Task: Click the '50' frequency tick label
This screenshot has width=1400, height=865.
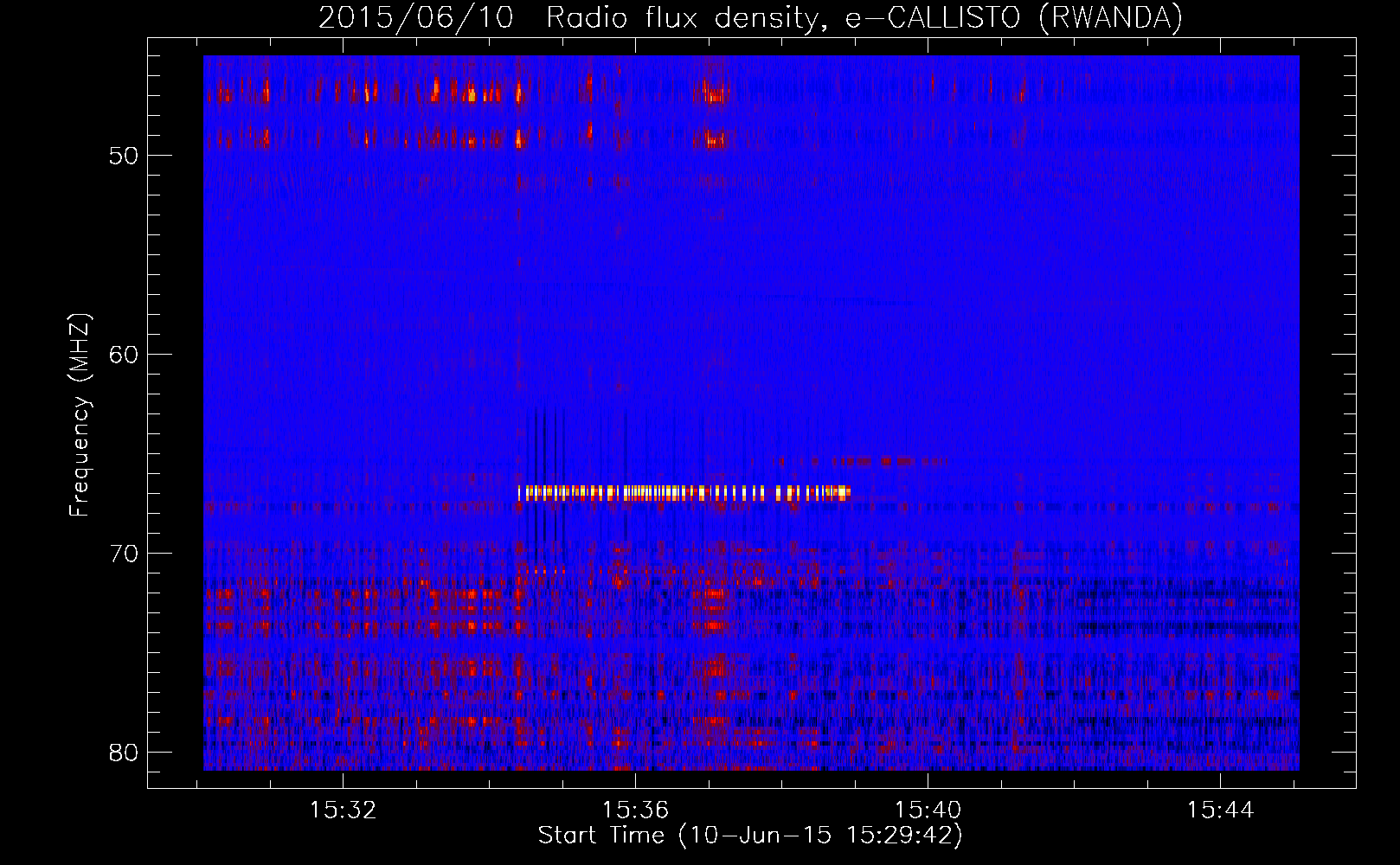Action: 124,156
